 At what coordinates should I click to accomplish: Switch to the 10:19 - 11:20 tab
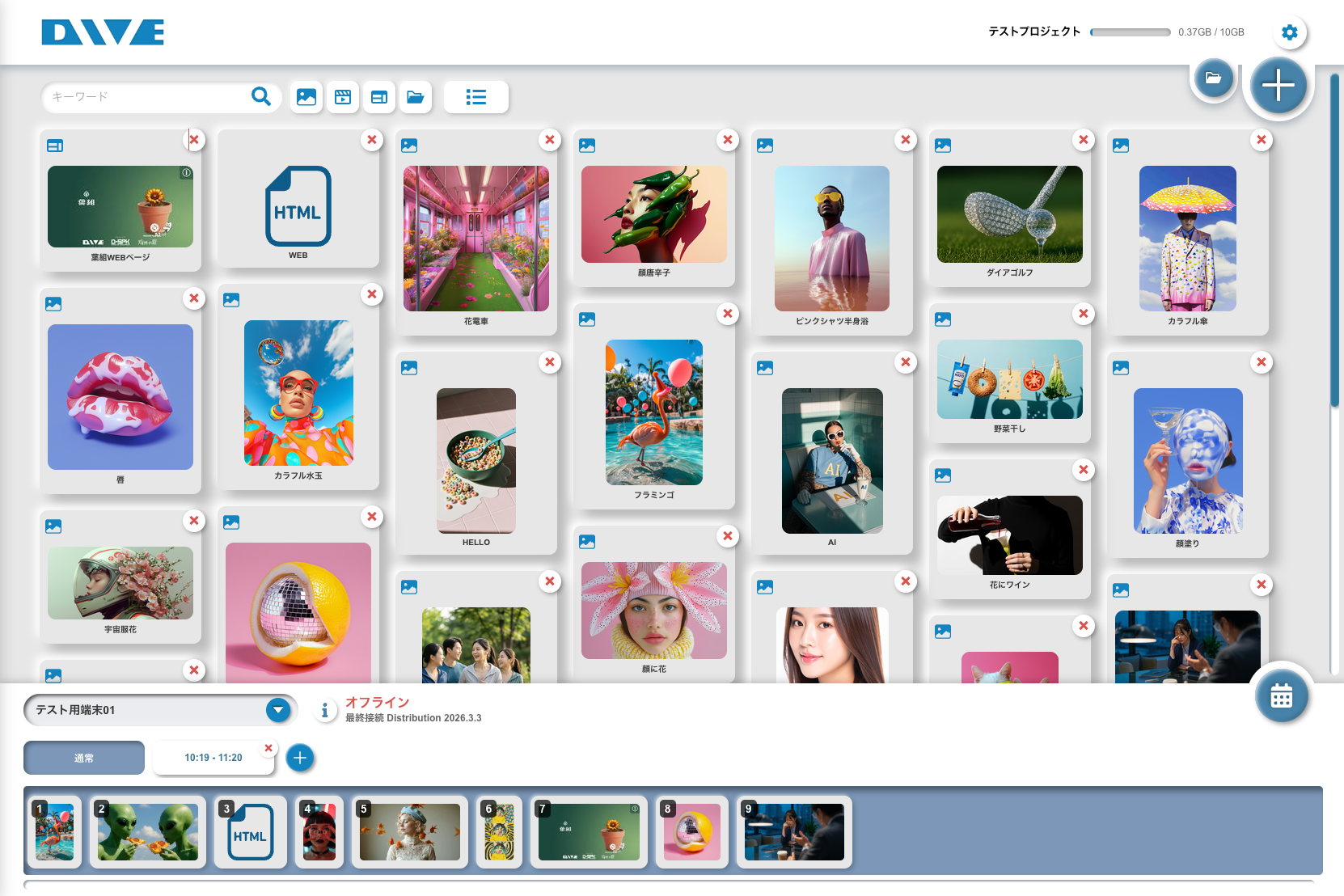pyautogui.click(x=213, y=758)
